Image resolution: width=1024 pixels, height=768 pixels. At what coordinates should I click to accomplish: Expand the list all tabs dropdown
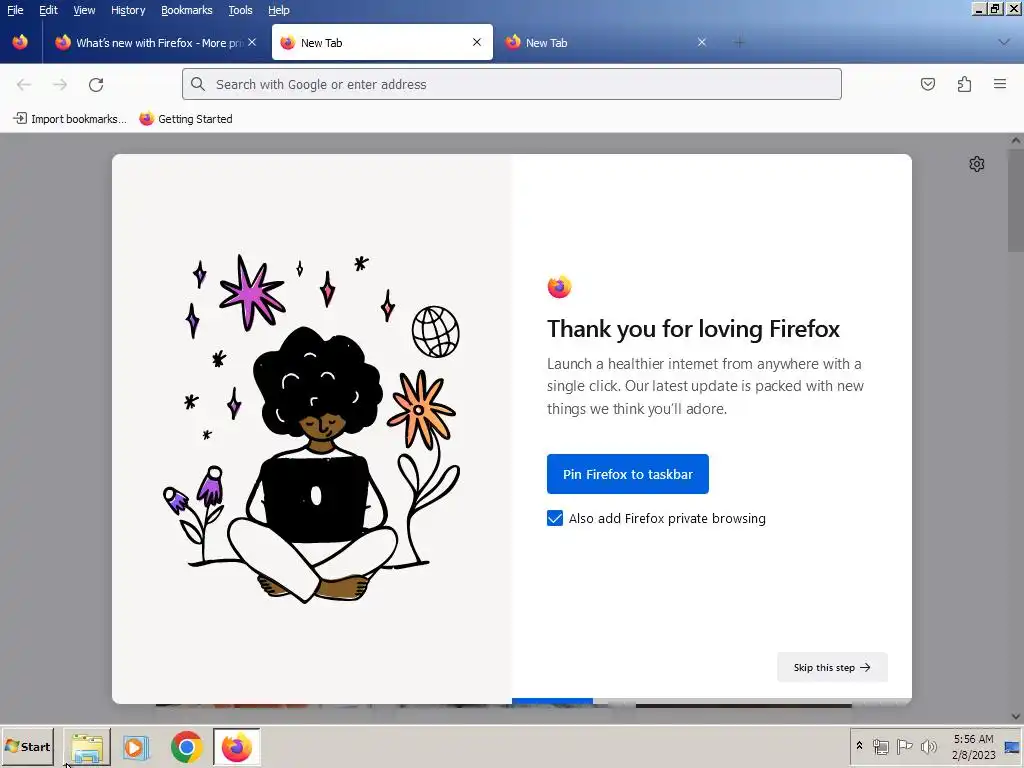point(1004,42)
